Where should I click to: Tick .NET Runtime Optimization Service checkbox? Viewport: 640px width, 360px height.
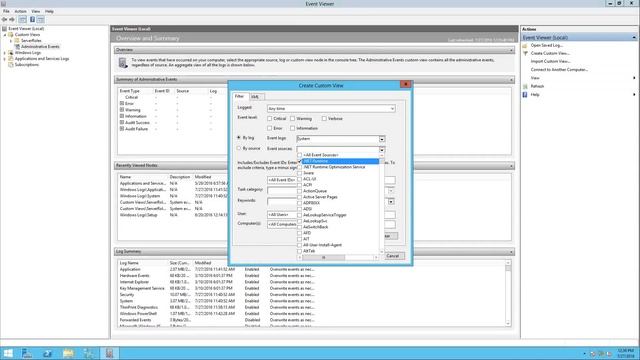(300, 167)
